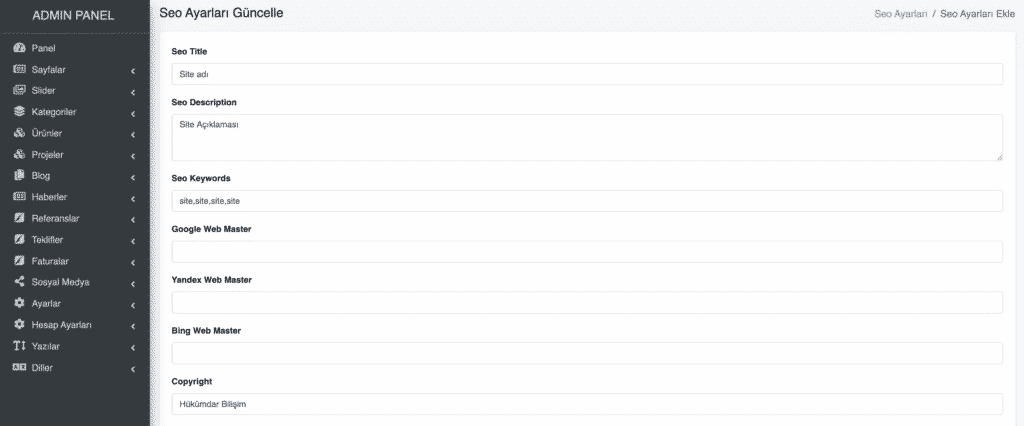Focus the Google Web Master field

(587, 252)
